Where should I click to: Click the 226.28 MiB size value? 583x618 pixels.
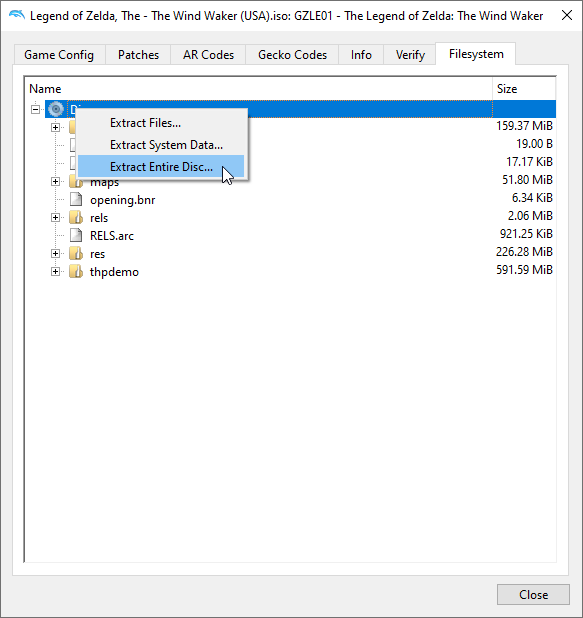(524, 252)
